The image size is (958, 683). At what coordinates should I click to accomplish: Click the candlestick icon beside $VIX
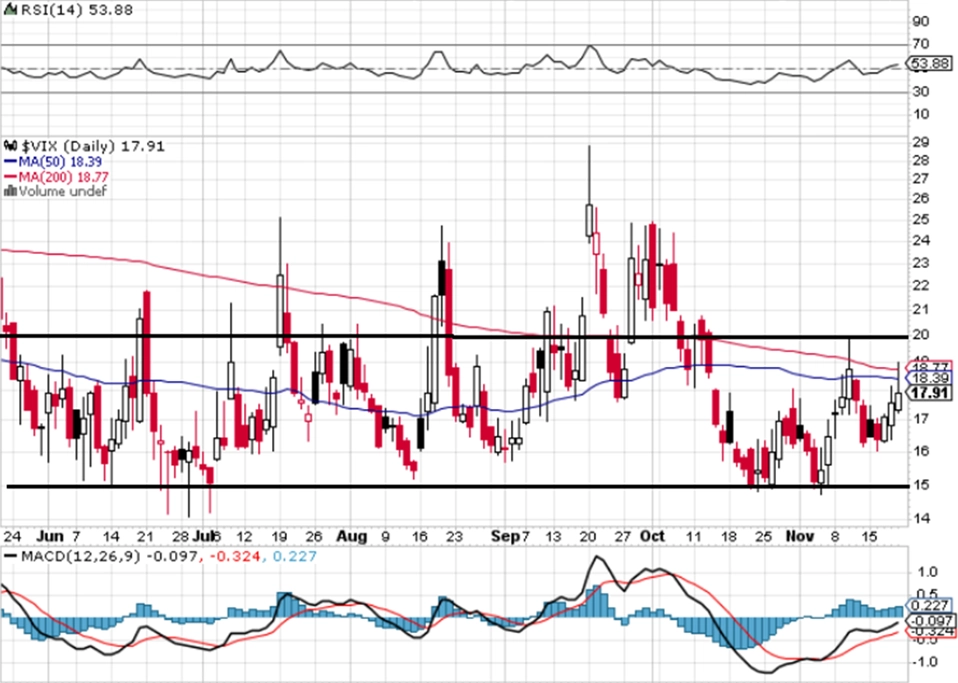[11, 147]
